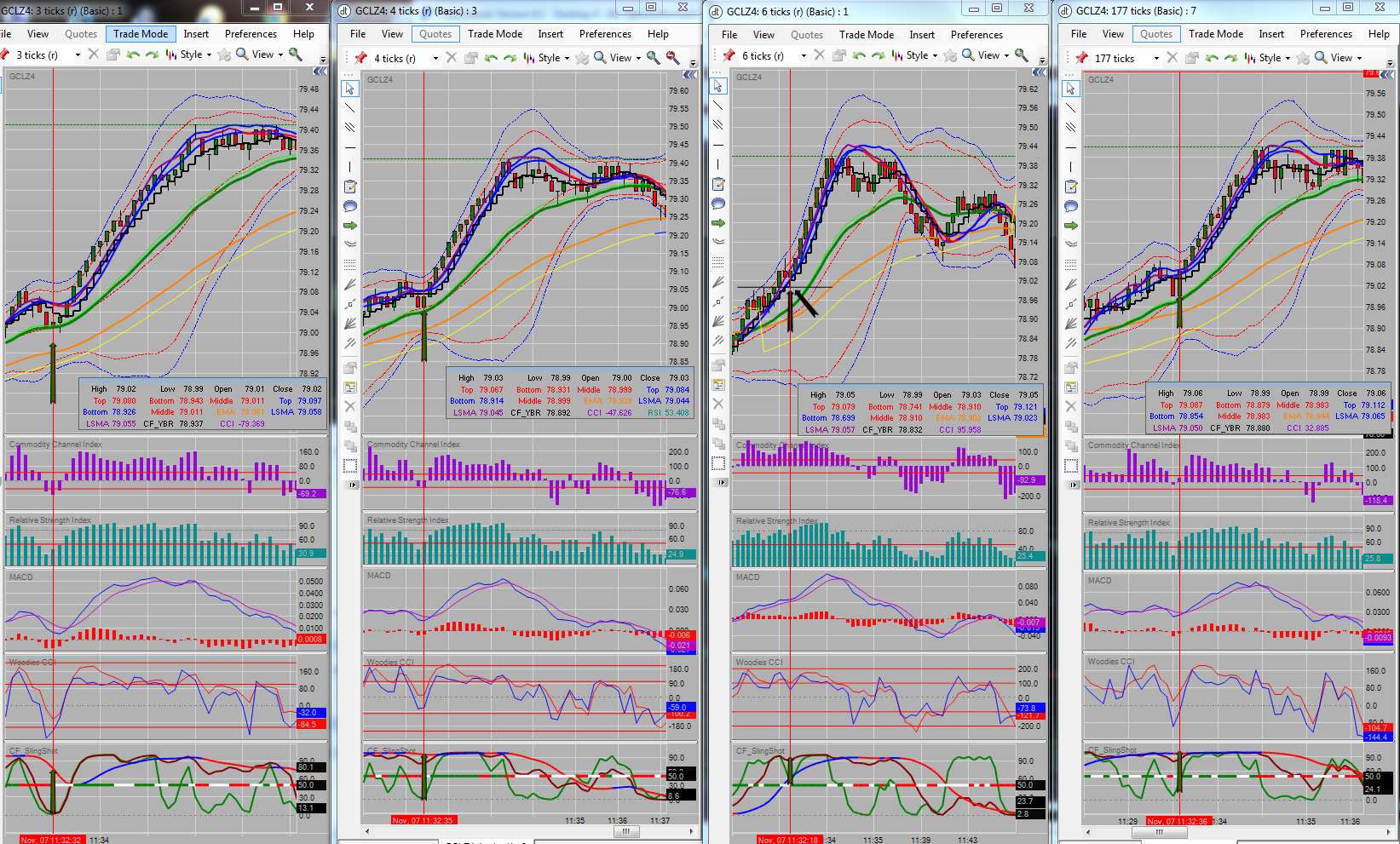
Task: Open Style dropdown in 3 ticks window
Action: coord(209,55)
